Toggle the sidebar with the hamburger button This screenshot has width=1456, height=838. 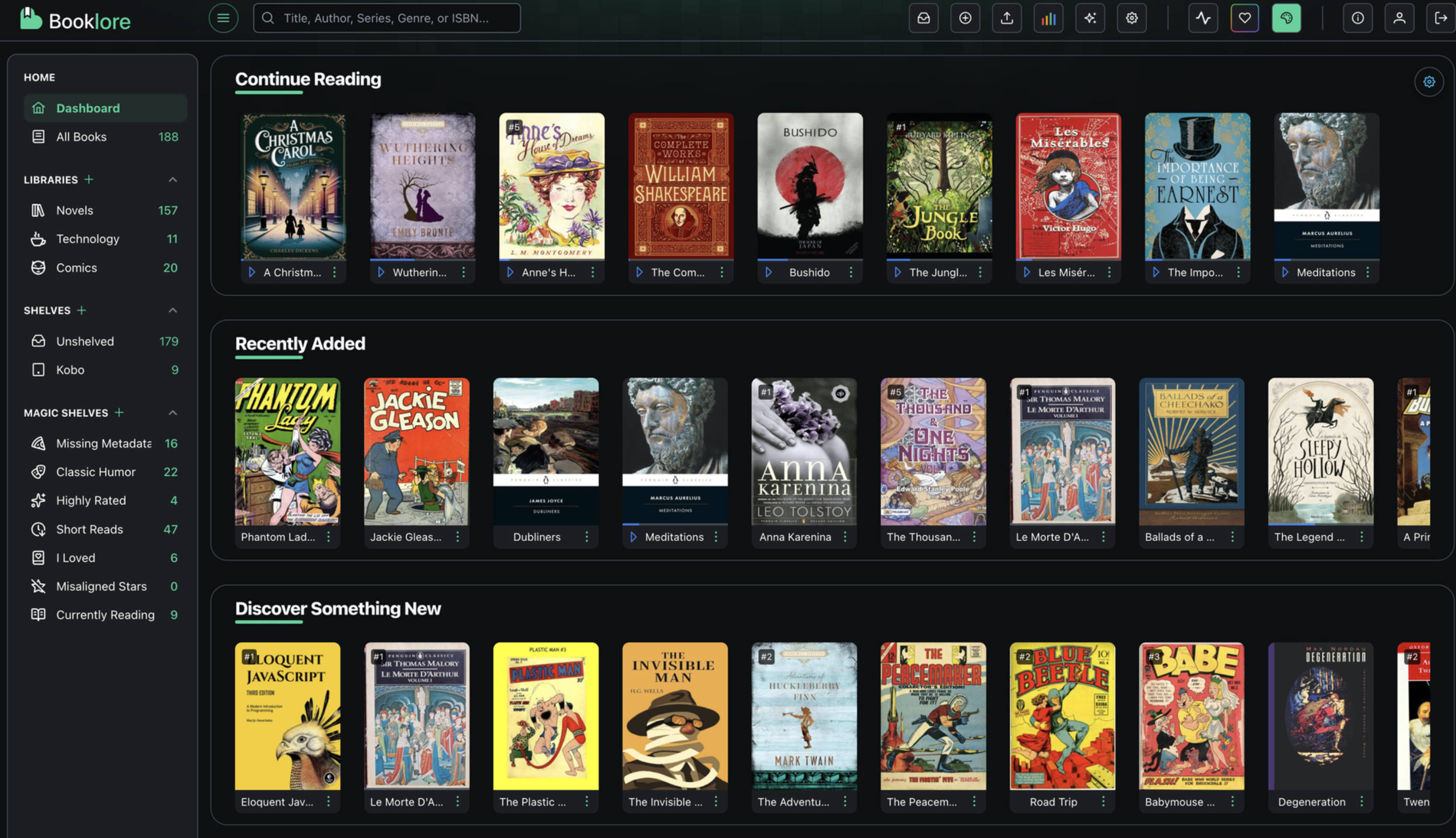(x=223, y=18)
